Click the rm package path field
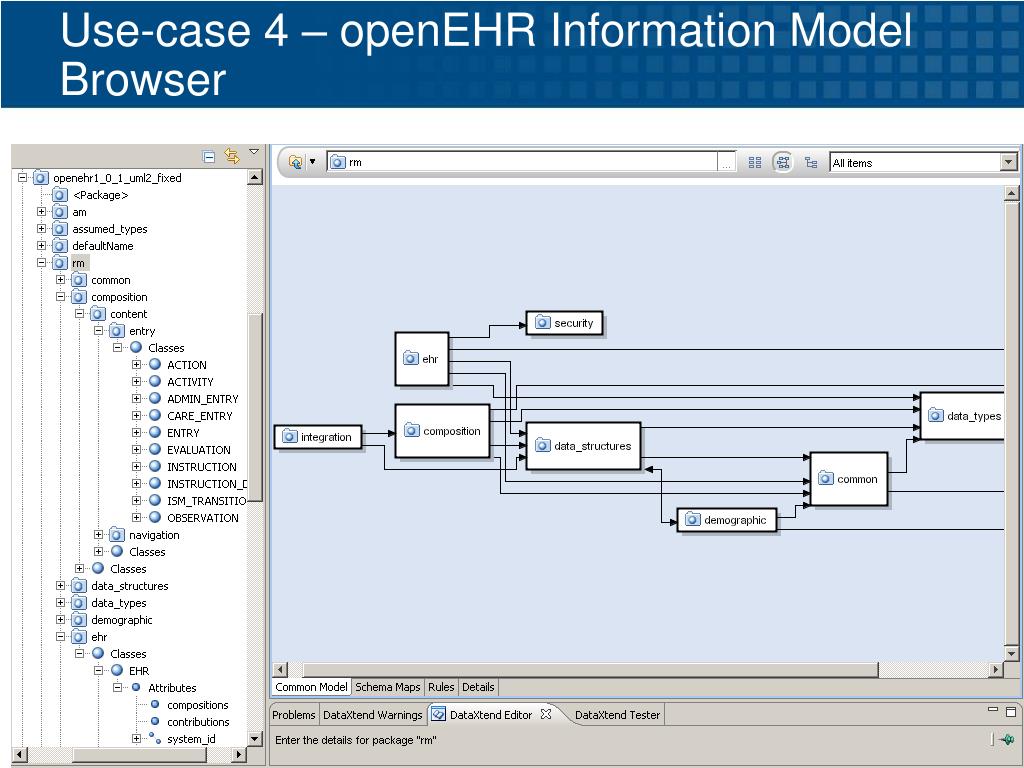Screen dimensions: 1024x768 click(522, 162)
